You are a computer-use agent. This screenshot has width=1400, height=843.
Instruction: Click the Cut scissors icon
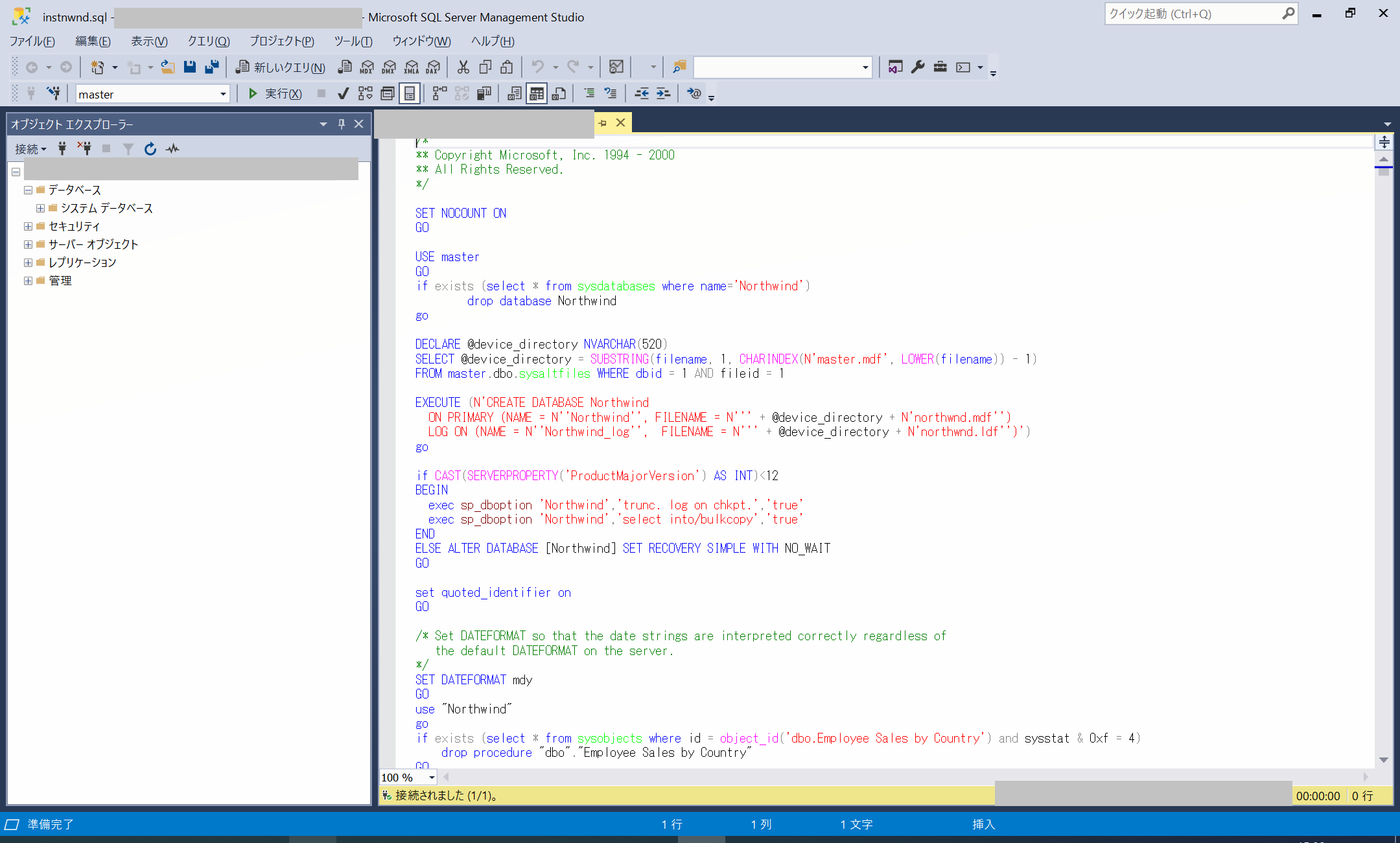(x=463, y=67)
